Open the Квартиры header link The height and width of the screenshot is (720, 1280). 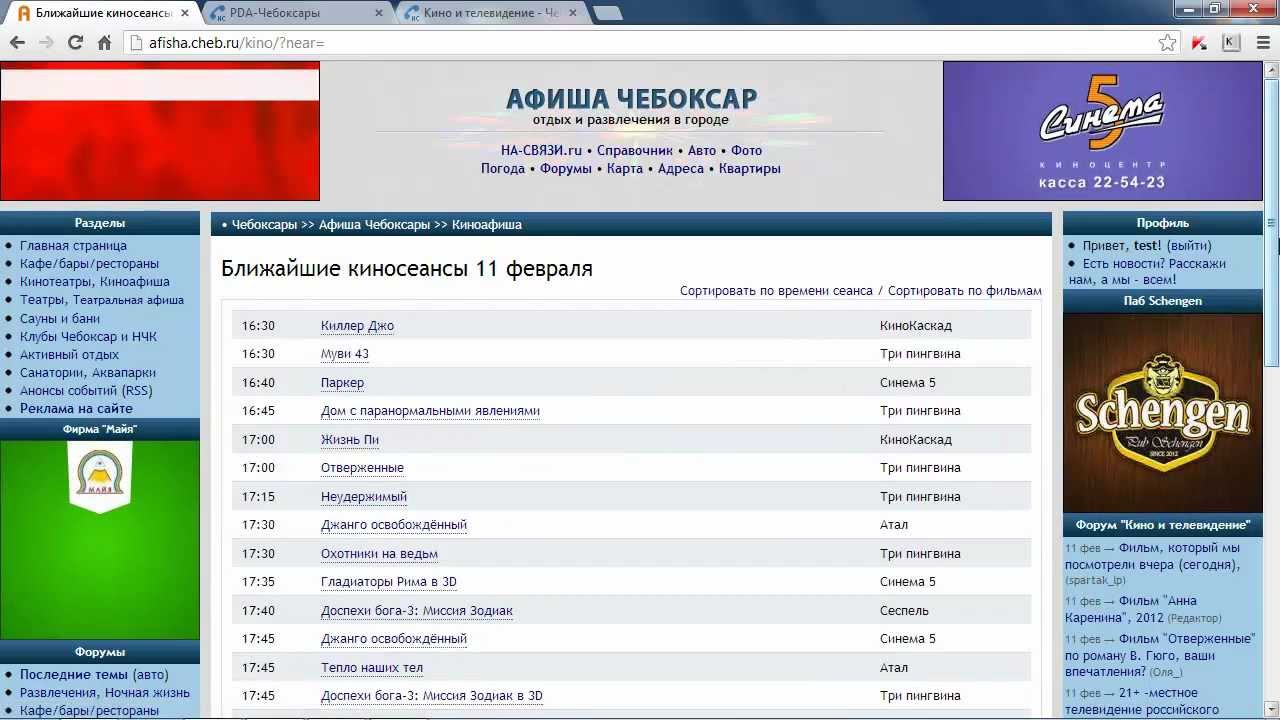(749, 169)
